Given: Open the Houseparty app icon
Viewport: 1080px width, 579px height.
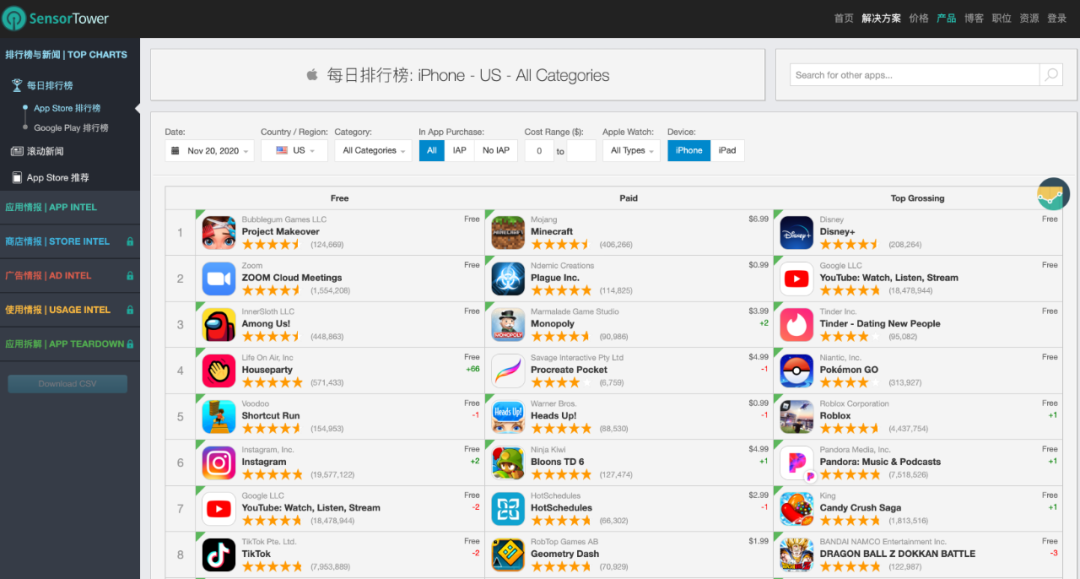Looking at the screenshot, I should 219,371.
